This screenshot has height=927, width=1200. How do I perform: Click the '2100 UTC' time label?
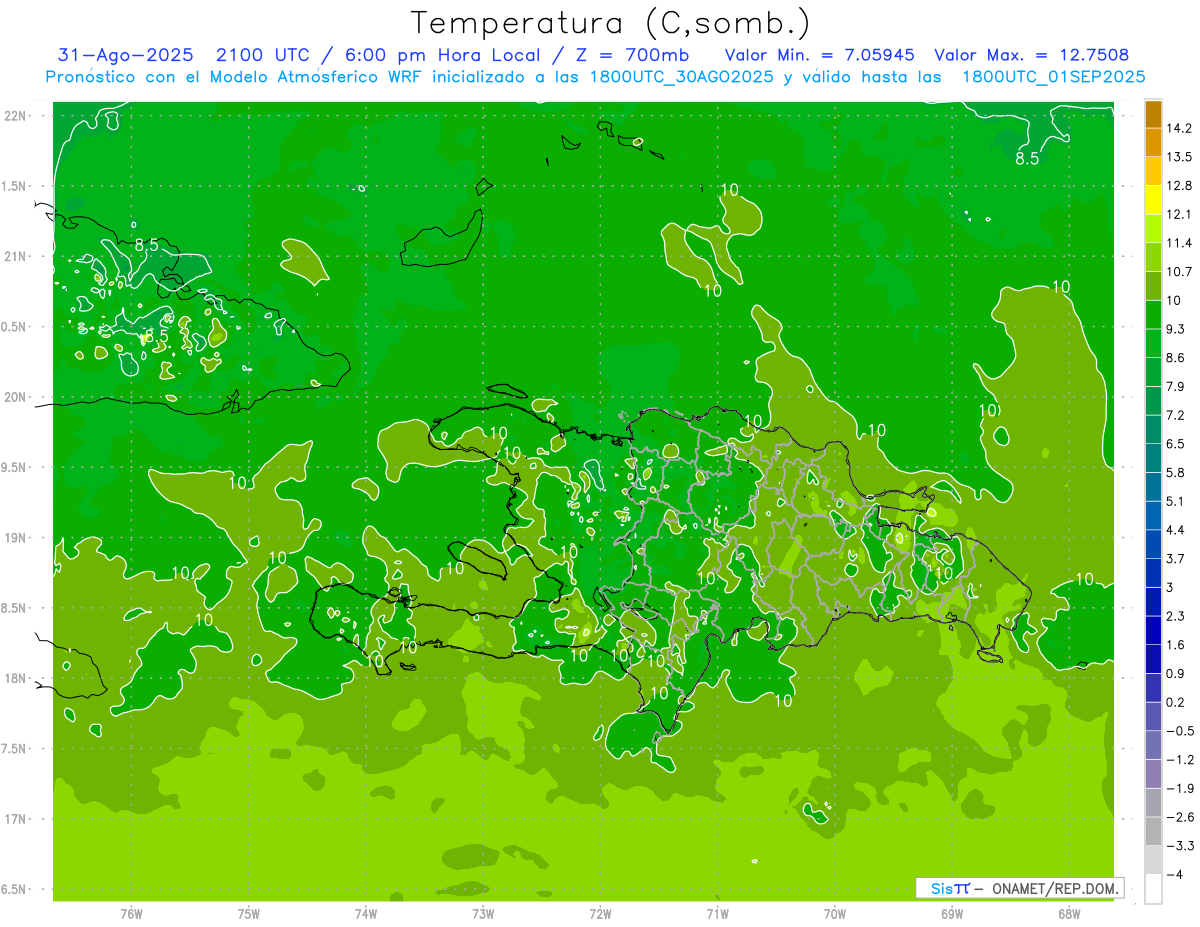(x=262, y=55)
